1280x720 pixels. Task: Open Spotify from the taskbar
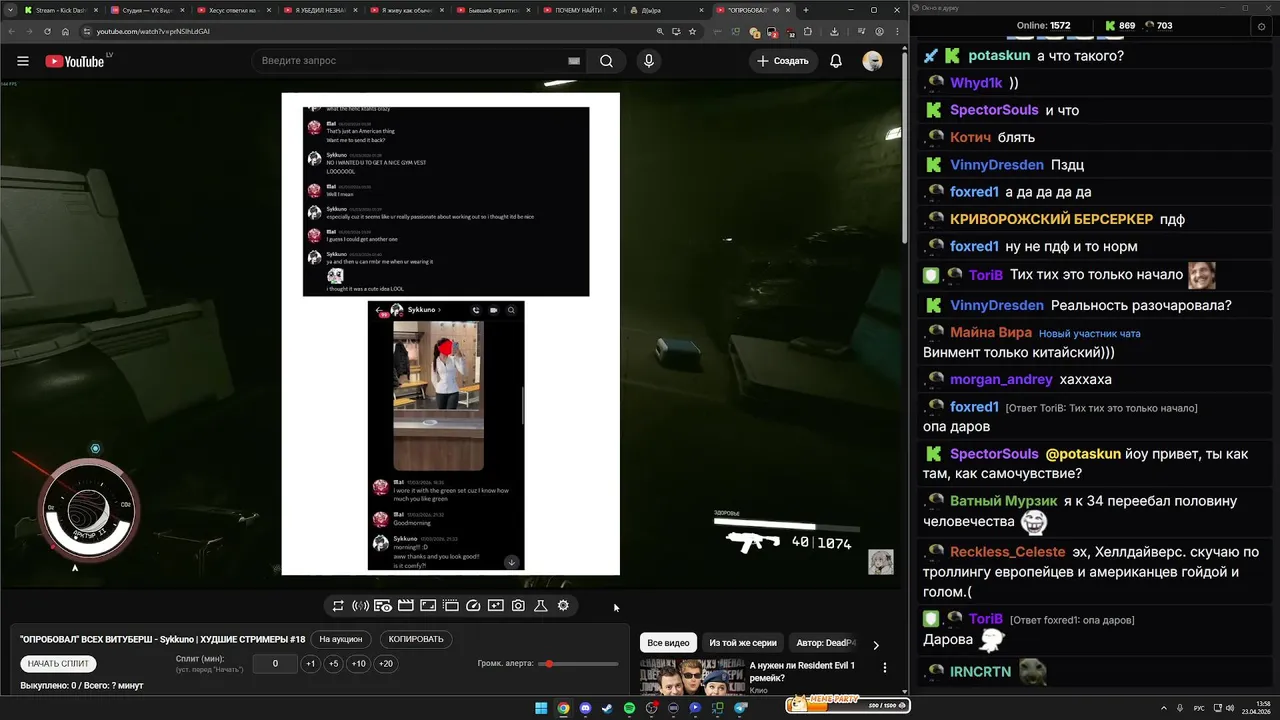(x=629, y=708)
